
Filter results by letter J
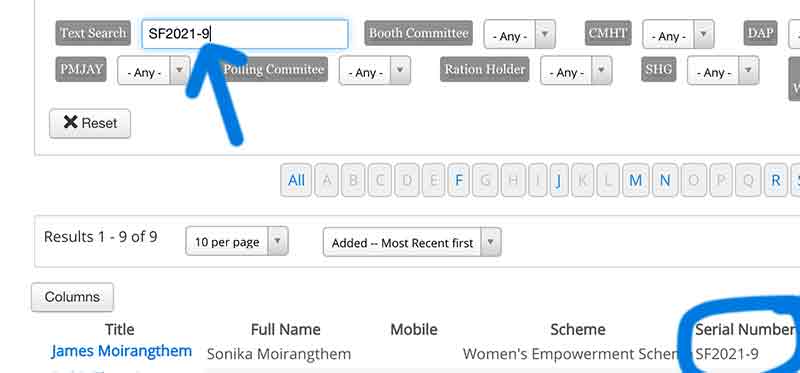click(559, 180)
